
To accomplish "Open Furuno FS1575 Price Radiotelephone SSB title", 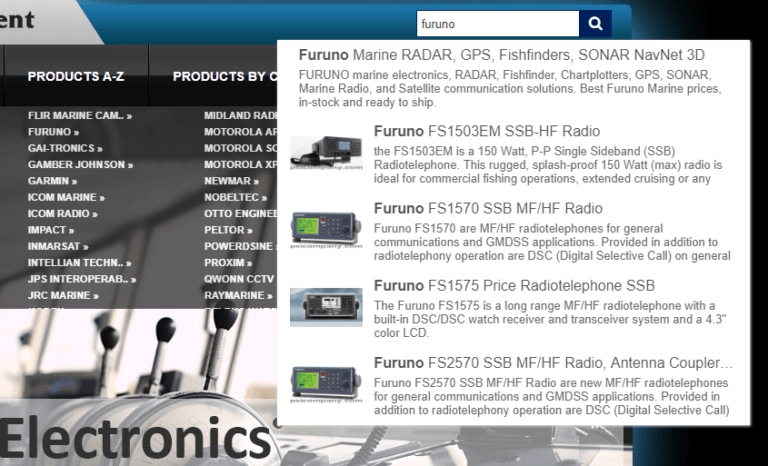I will (513, 285).
